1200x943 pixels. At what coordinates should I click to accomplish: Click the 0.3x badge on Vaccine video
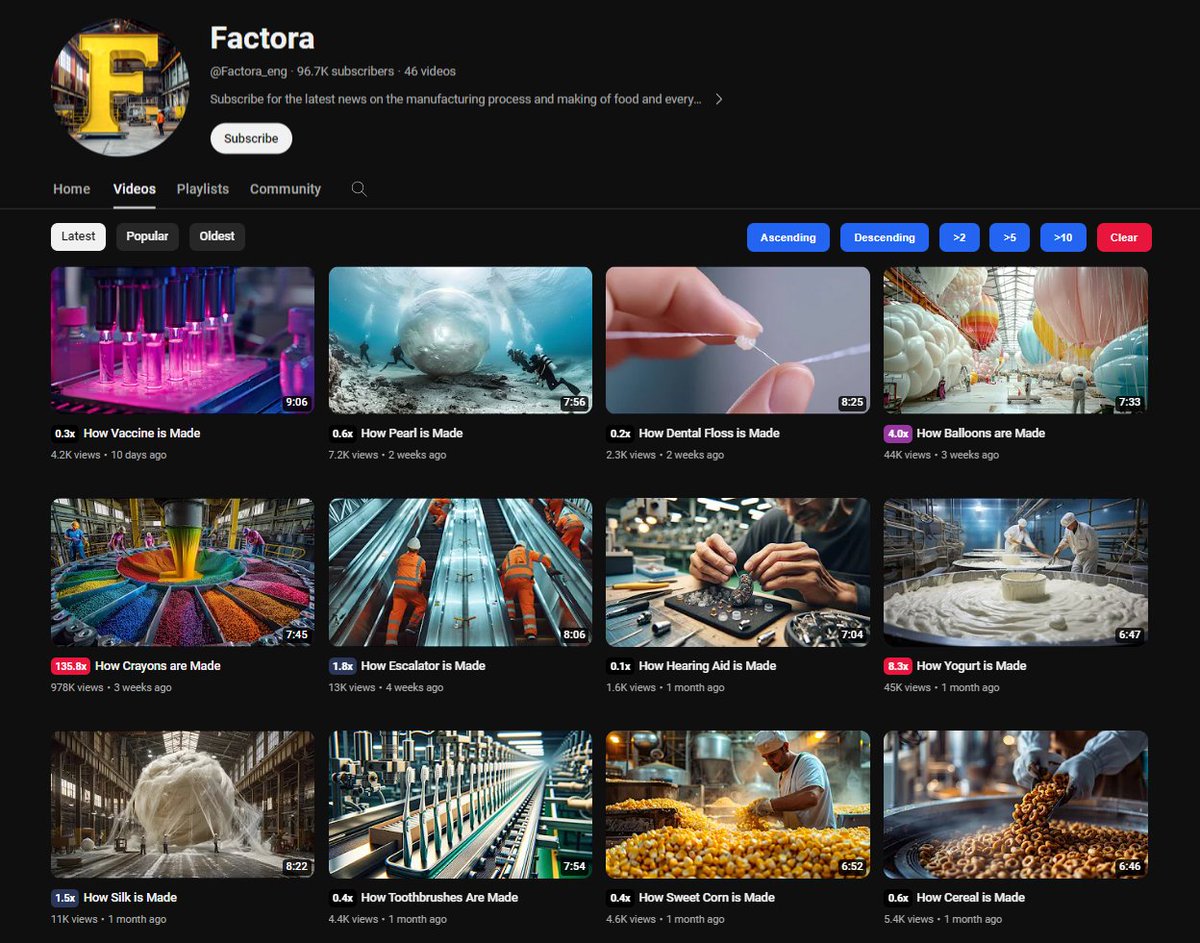click(65, 433)
